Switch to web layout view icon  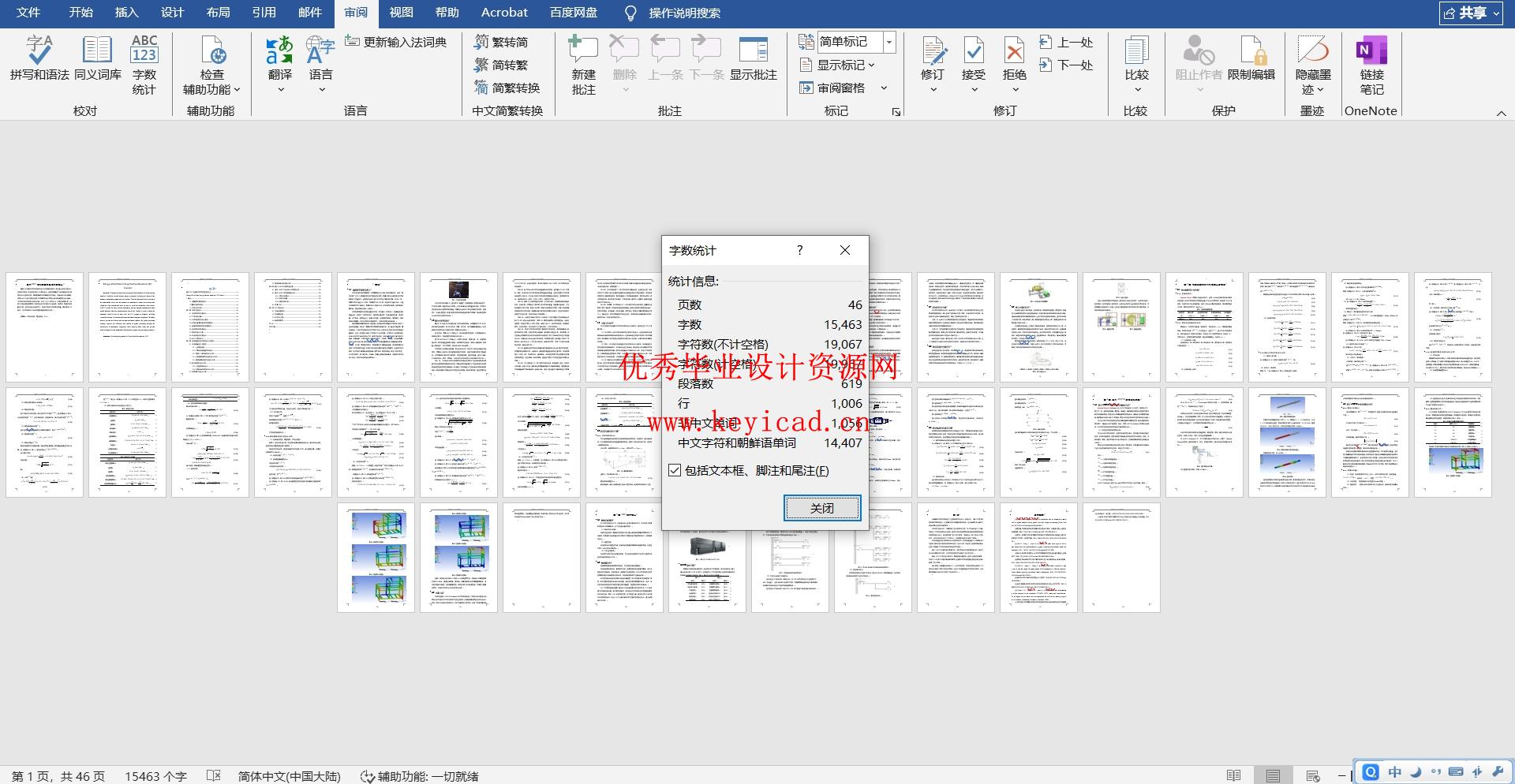(1313, 776)
